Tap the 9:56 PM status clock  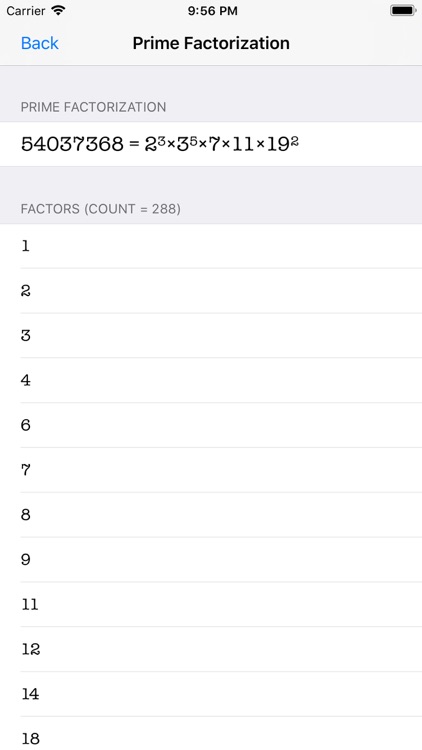point(212,11)
